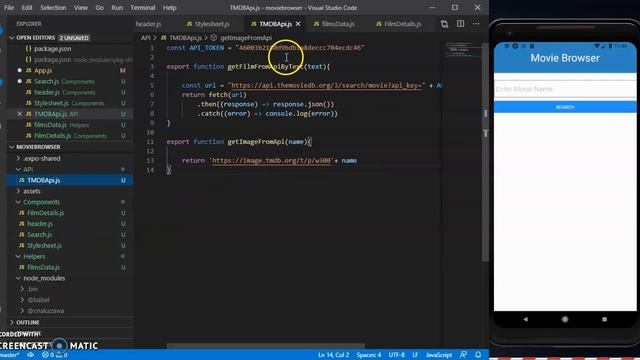This screenshot has width=640, height=360.
Task: Open the image.tmdb.org URL link
Action: pyautogui.click(x=271, y=160)
